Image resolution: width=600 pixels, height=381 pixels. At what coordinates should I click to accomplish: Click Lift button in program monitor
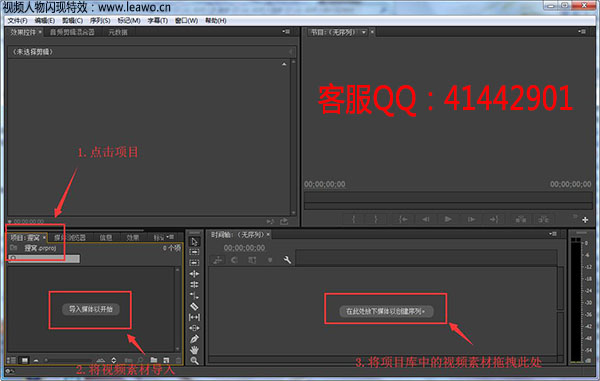coord(520,219)
